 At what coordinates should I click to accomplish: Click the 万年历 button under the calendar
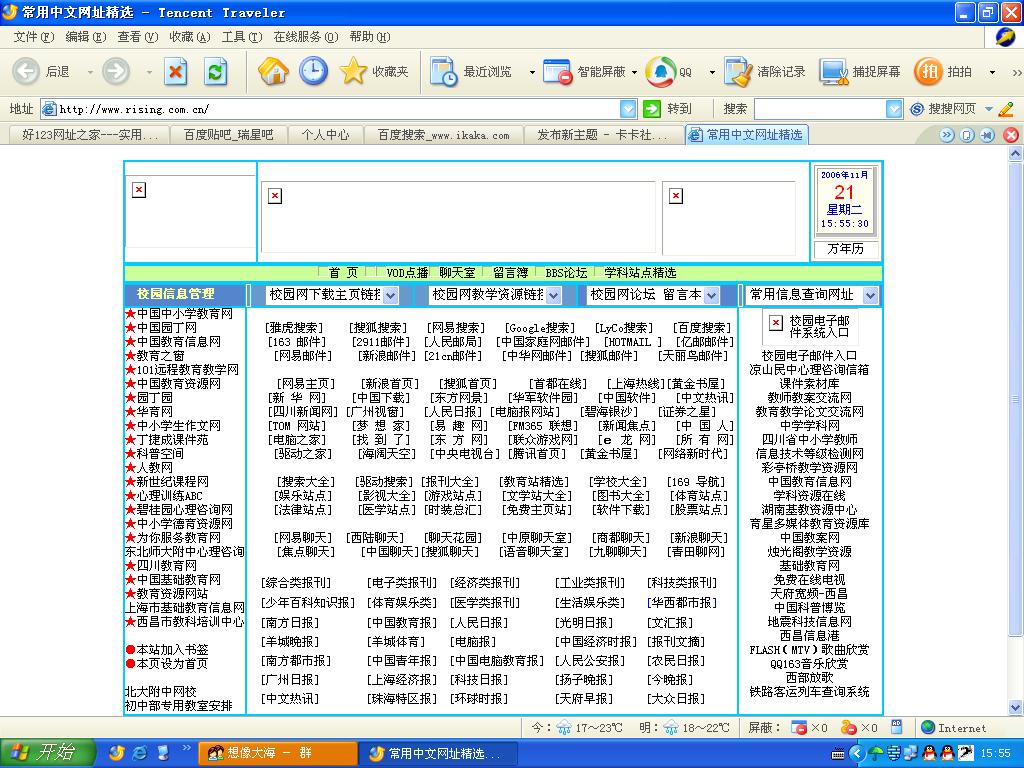(x=845, y=249)
